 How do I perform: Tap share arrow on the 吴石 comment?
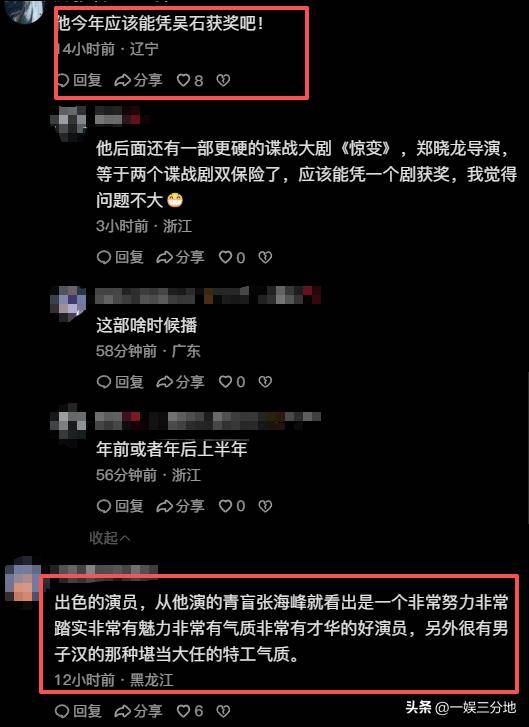click(138, 80)
